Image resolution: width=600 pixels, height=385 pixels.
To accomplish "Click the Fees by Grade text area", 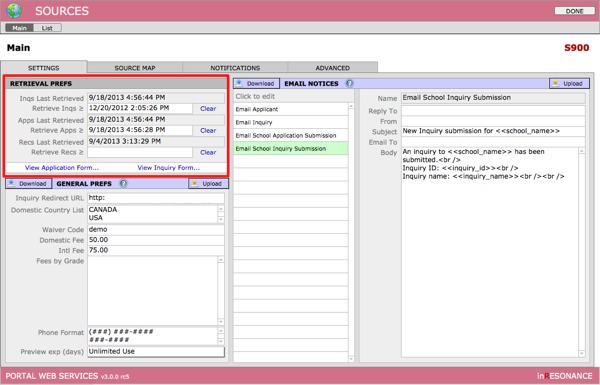I will (x=152, y=291).
